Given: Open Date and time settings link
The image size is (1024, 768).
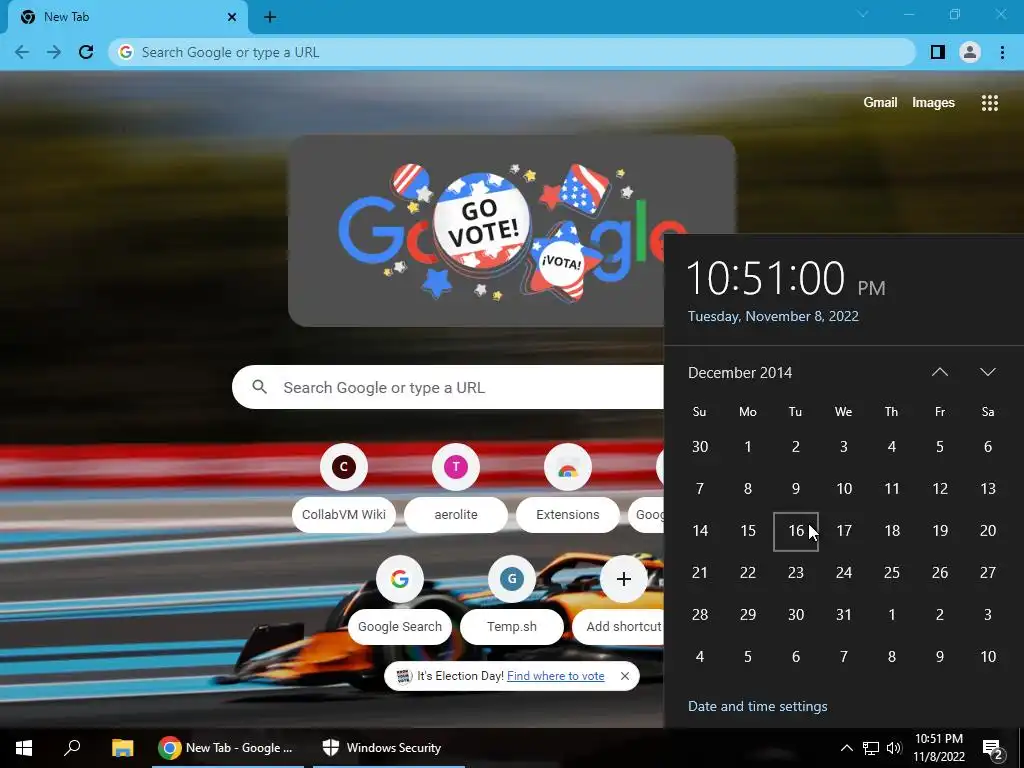Looking at the screenshot, I should tap(758, 706).
